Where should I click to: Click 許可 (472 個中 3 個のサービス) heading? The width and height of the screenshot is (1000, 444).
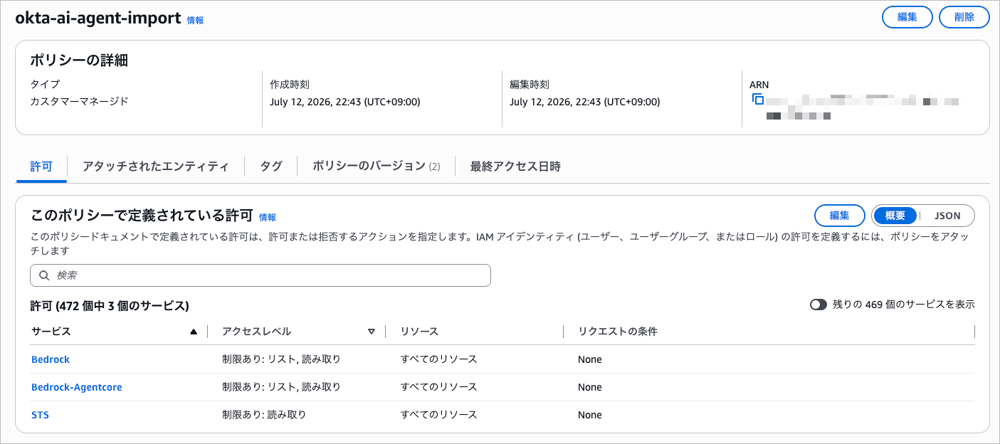click(110, 306)
